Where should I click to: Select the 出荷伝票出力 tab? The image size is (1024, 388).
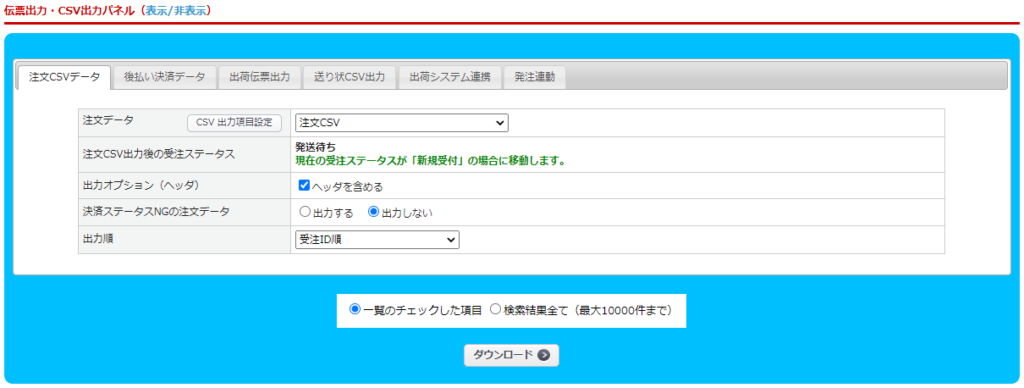[x=260, y=77]
